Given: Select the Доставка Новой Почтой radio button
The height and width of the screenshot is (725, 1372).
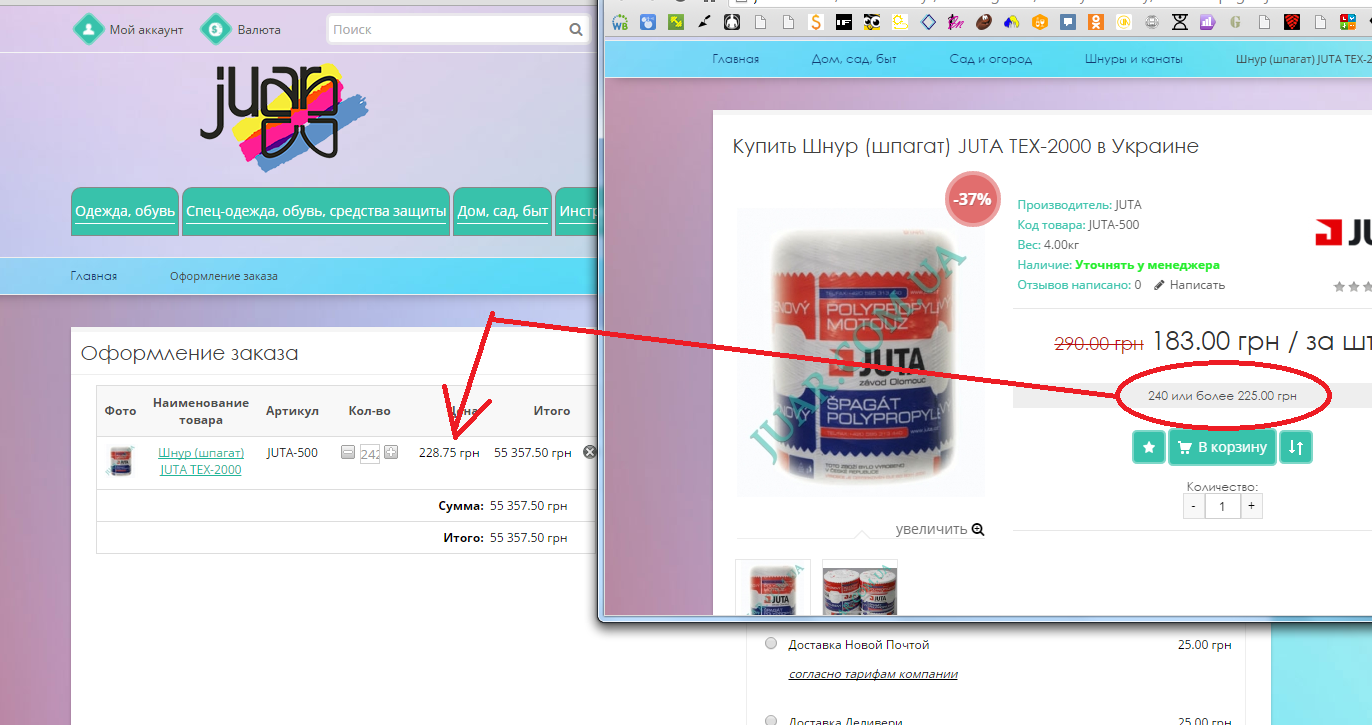Looking at the screenshot, I should click(x=771, y=644).
